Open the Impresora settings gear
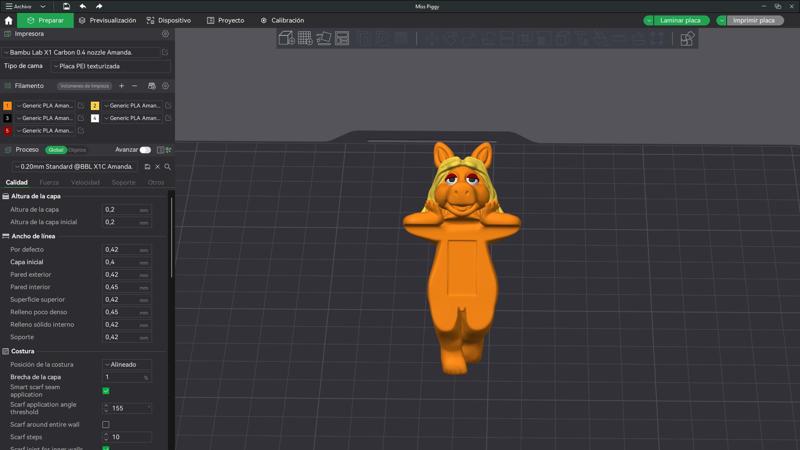Screen dimensions: 800x450 (x=165, y=34)
